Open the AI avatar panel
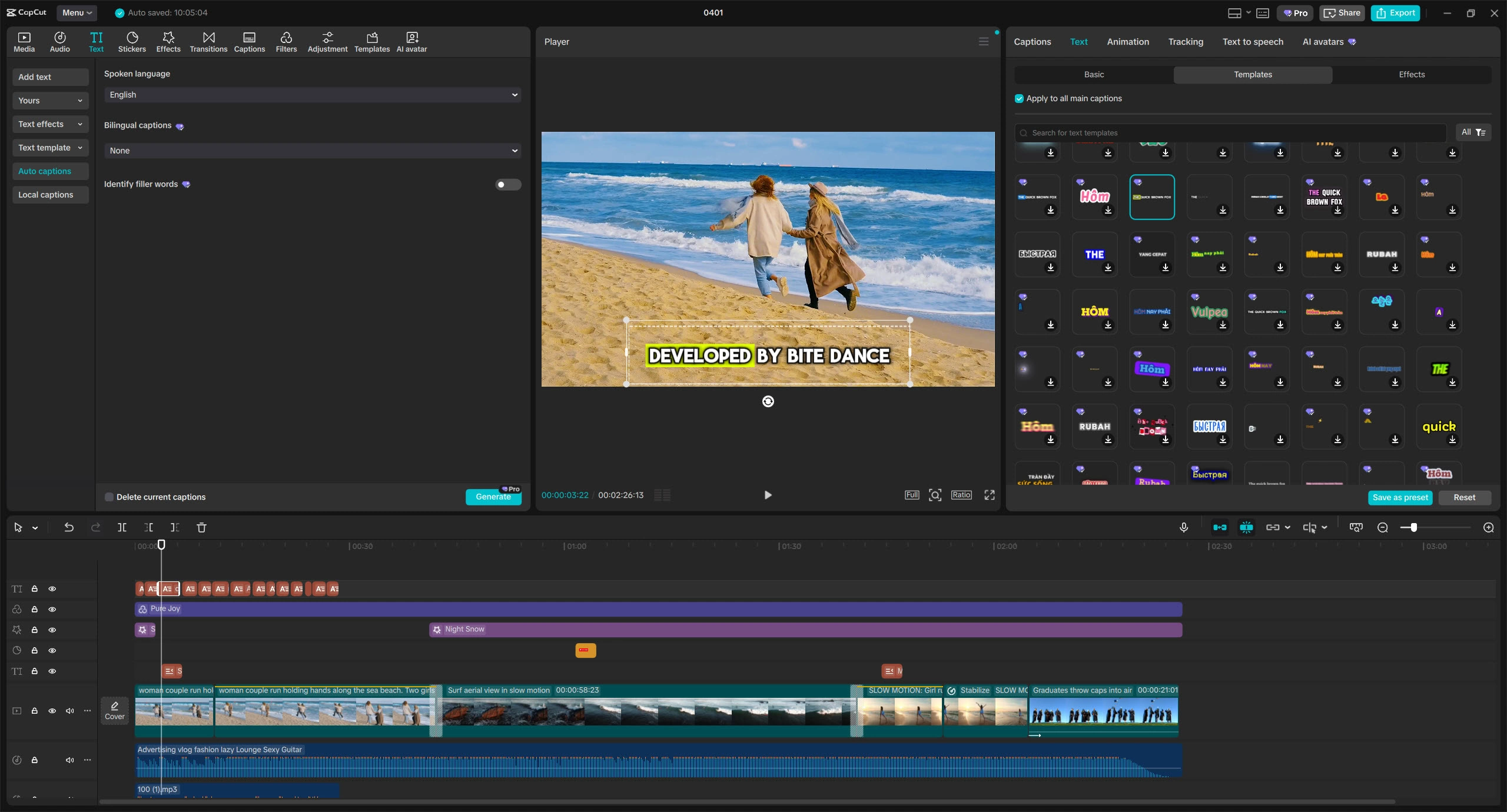The height and width of the screenshot is (812, 1507). click(411, 42)
